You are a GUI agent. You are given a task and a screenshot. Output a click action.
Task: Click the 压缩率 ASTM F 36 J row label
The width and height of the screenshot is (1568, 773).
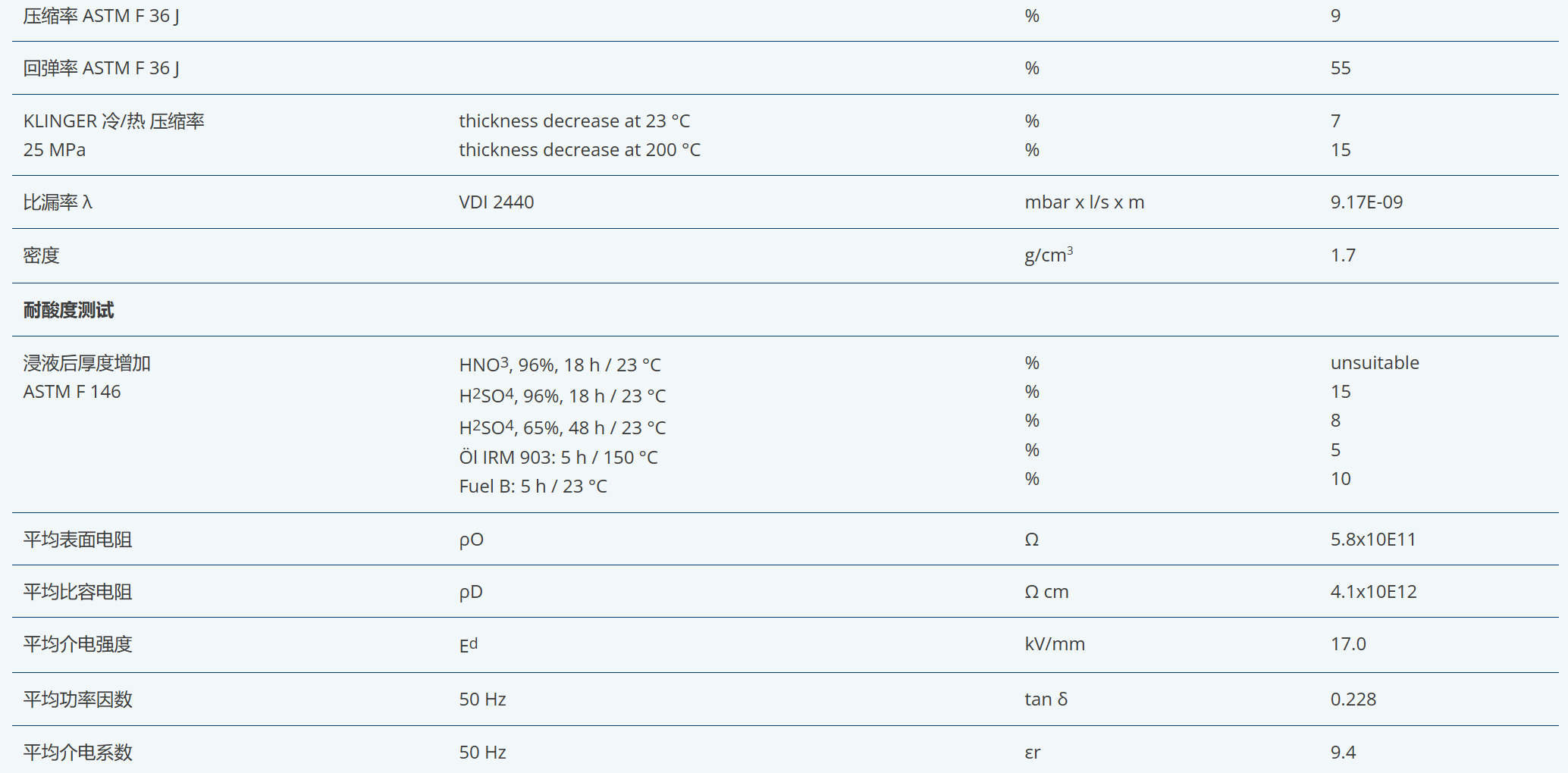[x=101, y=16]
